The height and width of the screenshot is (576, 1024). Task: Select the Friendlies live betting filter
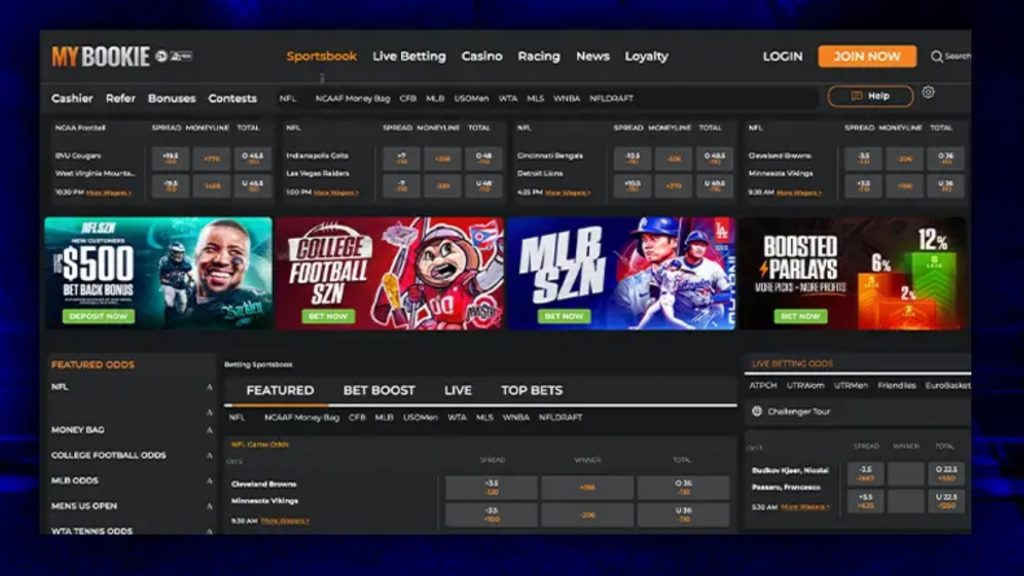coord(897,385)
